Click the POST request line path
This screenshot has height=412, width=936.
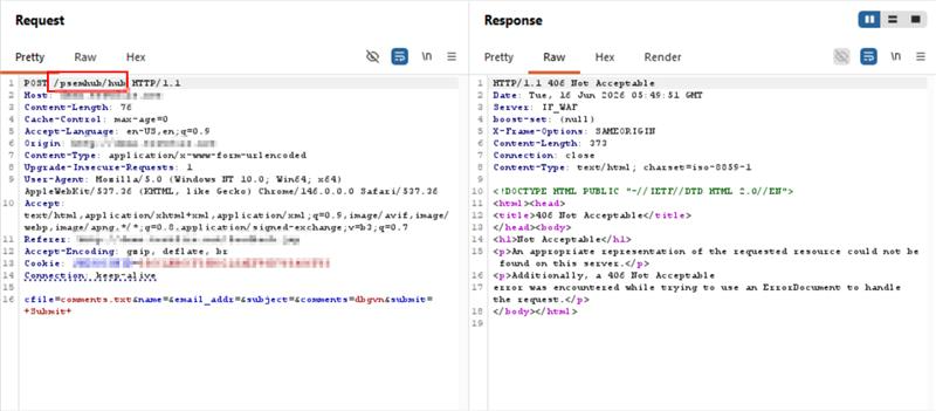coord(90,83)
